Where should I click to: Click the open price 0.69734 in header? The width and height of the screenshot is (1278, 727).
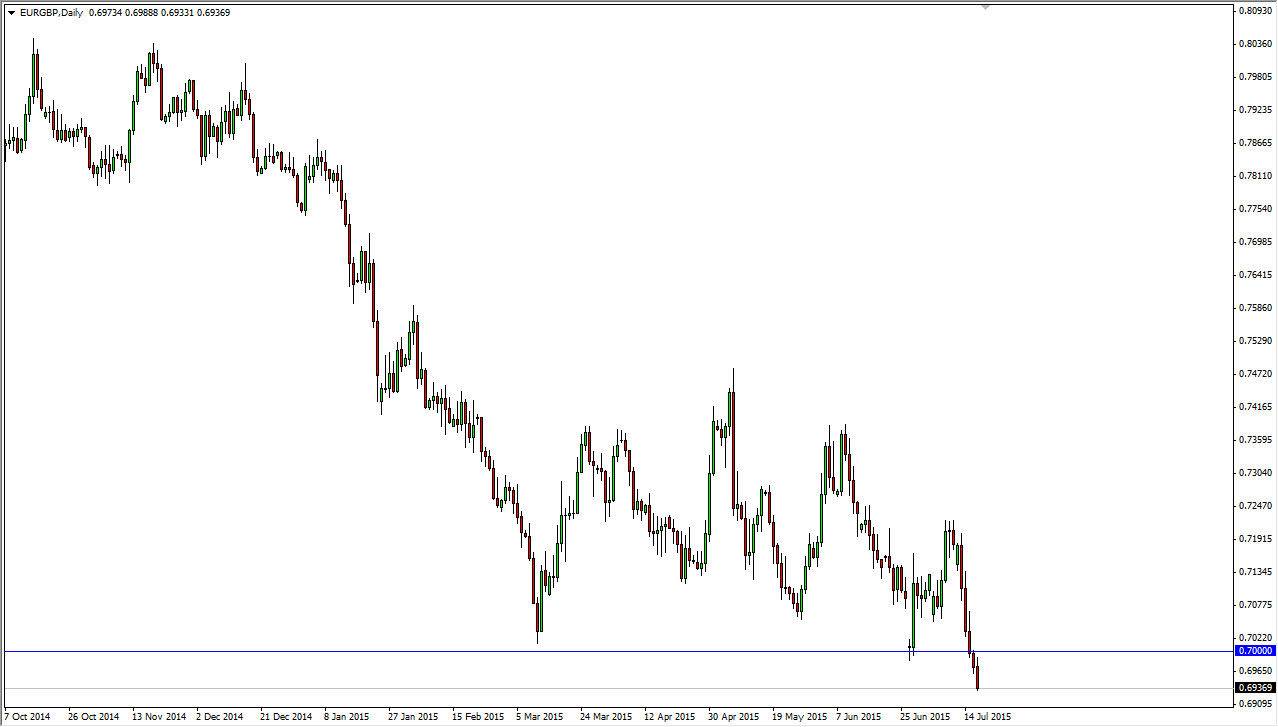(x=106, y=12)
